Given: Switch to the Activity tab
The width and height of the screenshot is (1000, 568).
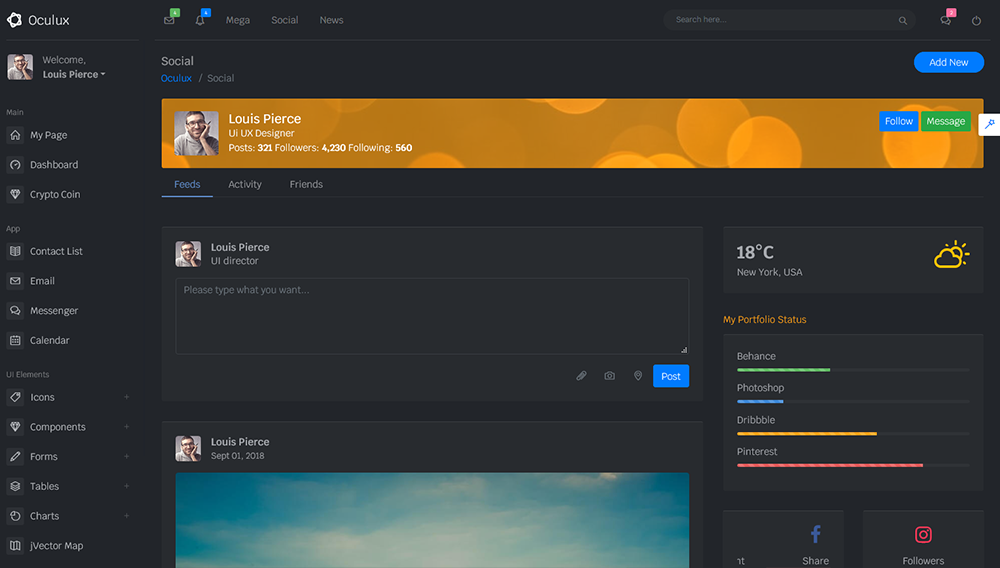Looking at the screenshot, I should (x=244, y=184).
